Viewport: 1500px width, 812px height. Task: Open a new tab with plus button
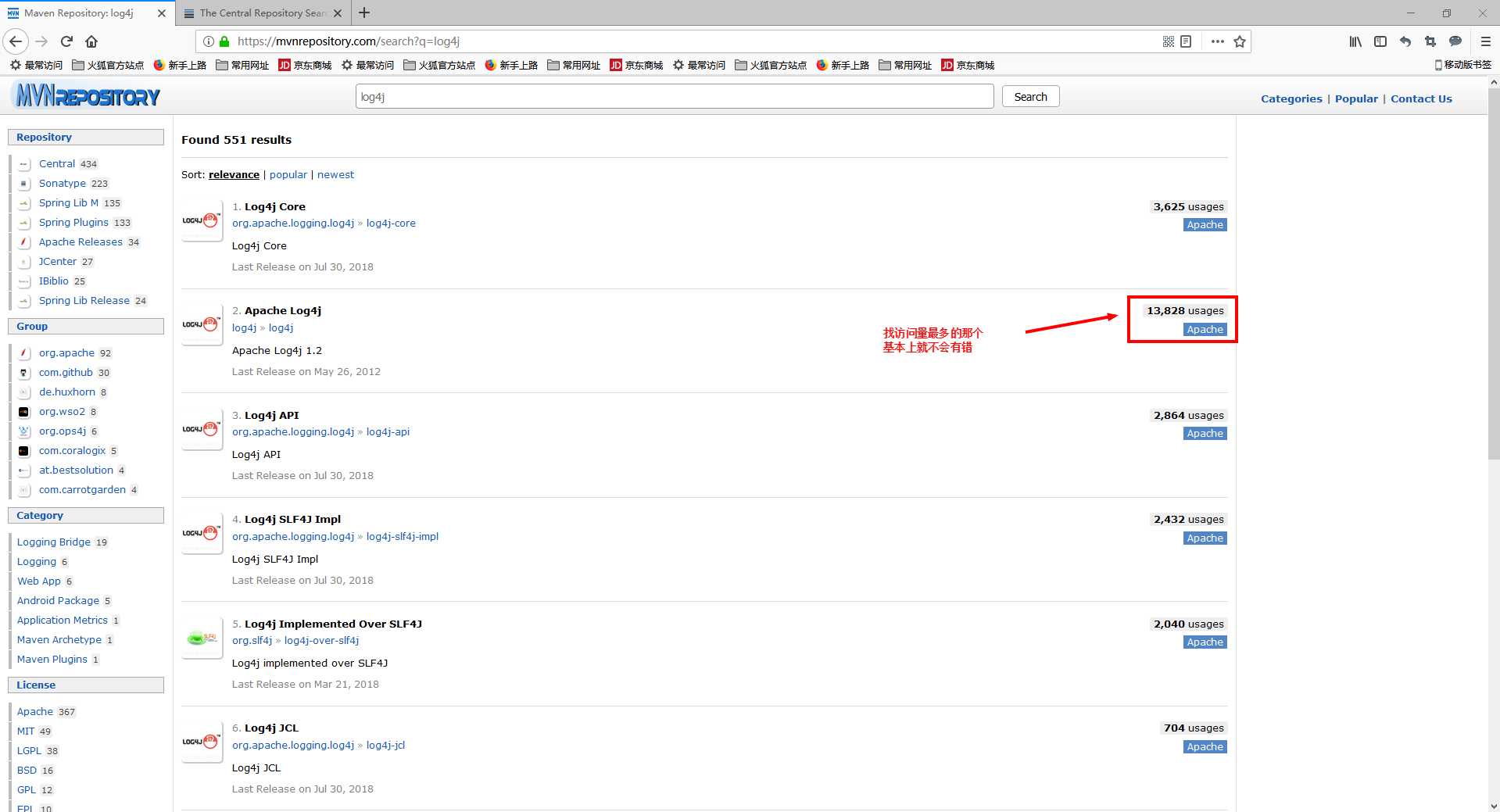click(x=364, y=13)
